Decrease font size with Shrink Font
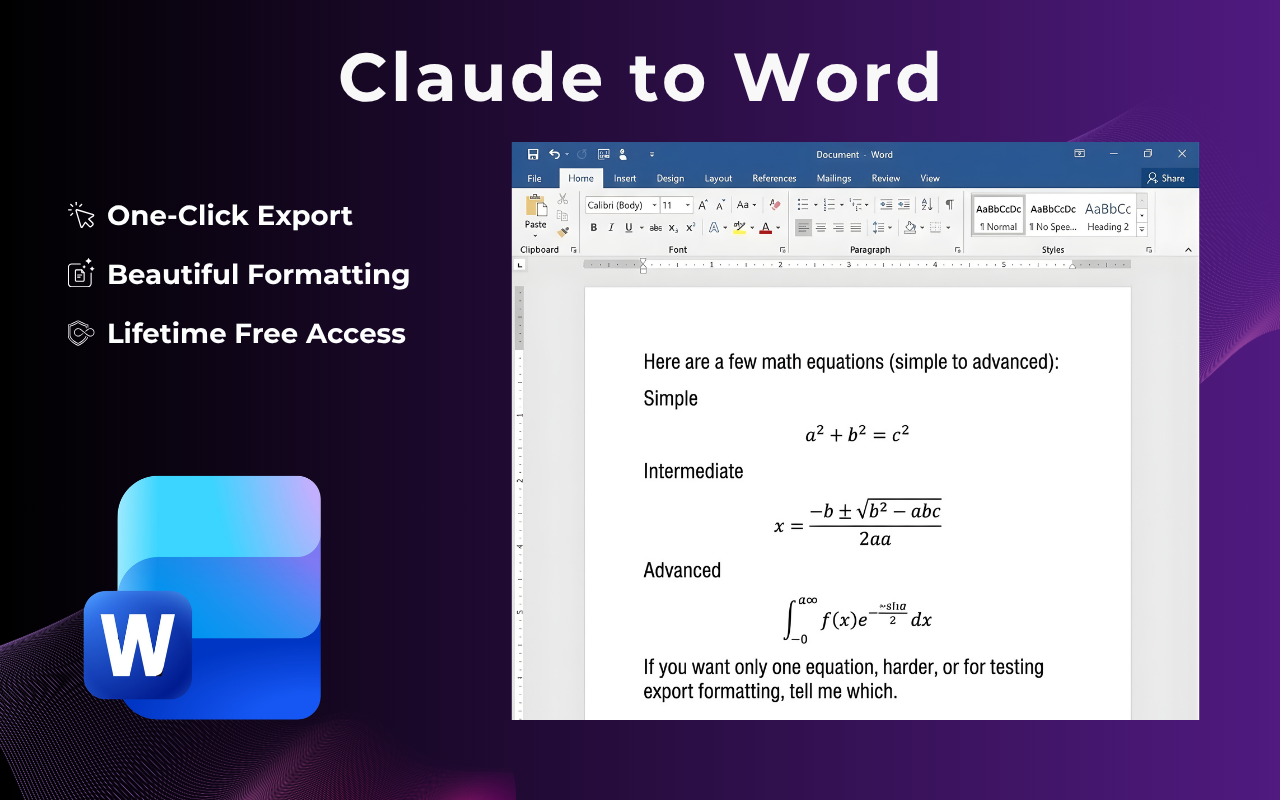 [x=719, y=205]
